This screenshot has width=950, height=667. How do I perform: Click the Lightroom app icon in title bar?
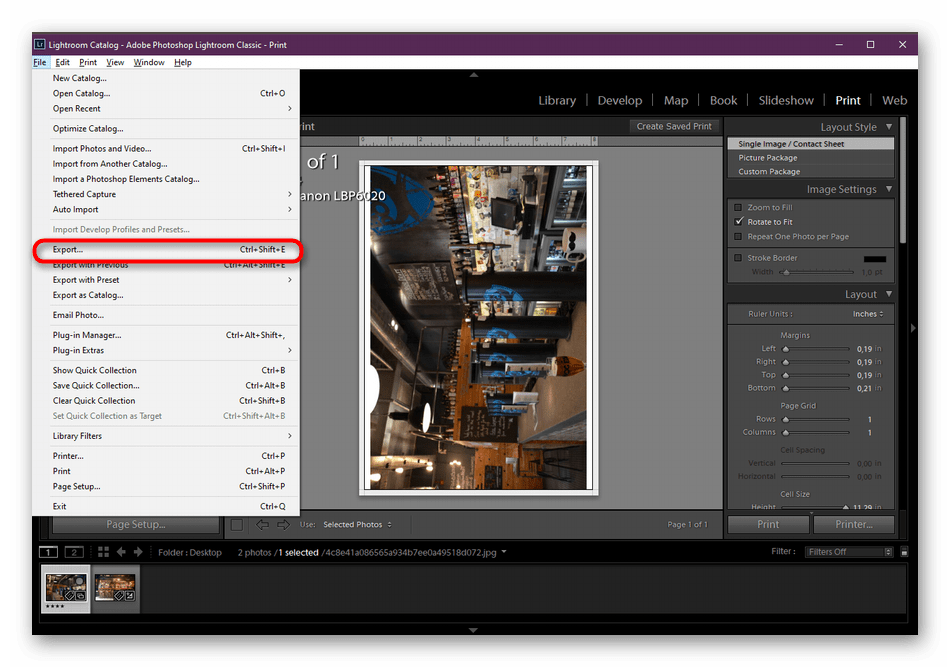pyautogui.click(x=40, y=44)
